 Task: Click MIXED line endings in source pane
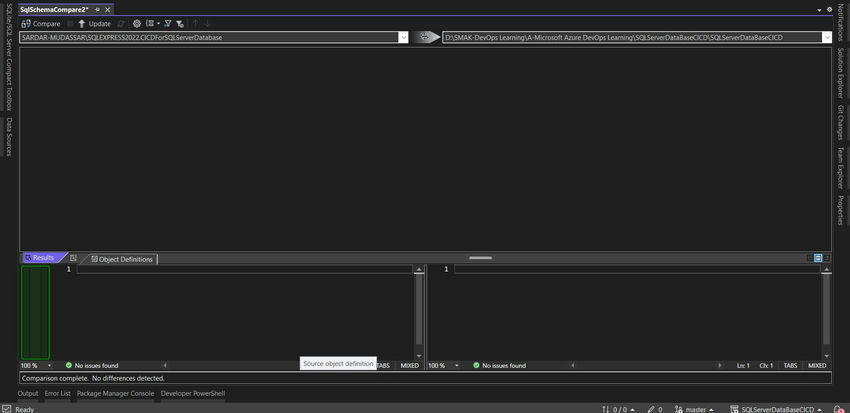coord(410,365)
